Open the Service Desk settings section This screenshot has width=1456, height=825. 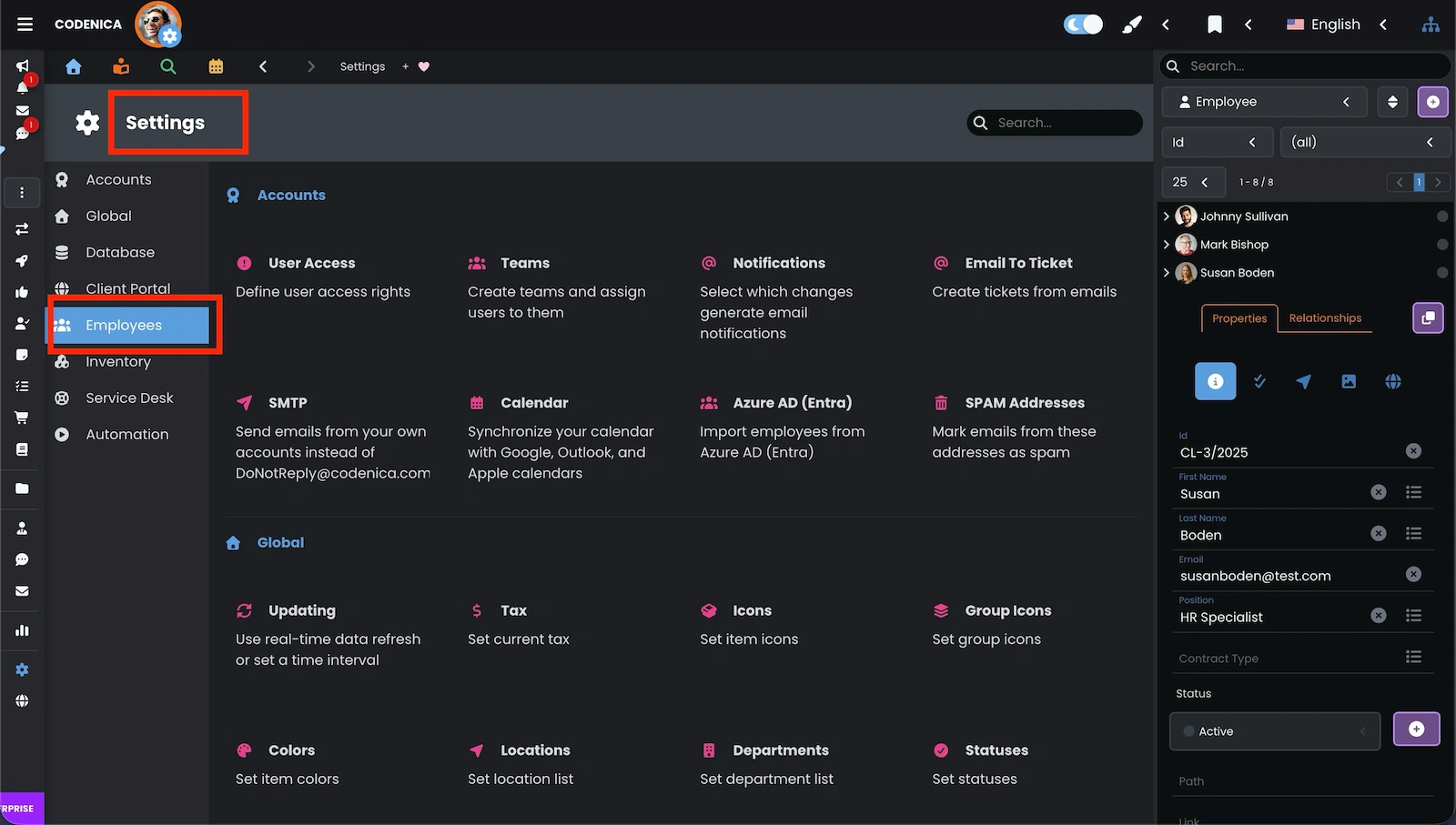(x=128, y=397)
